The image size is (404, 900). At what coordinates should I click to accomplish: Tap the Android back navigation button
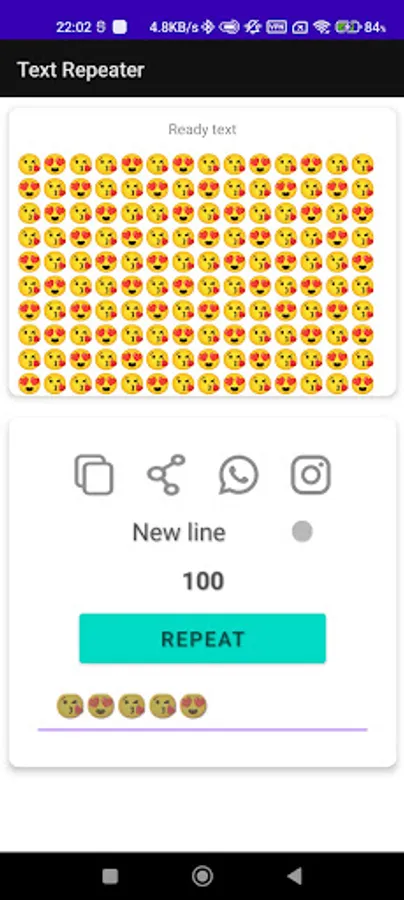(x=294, y=876)
